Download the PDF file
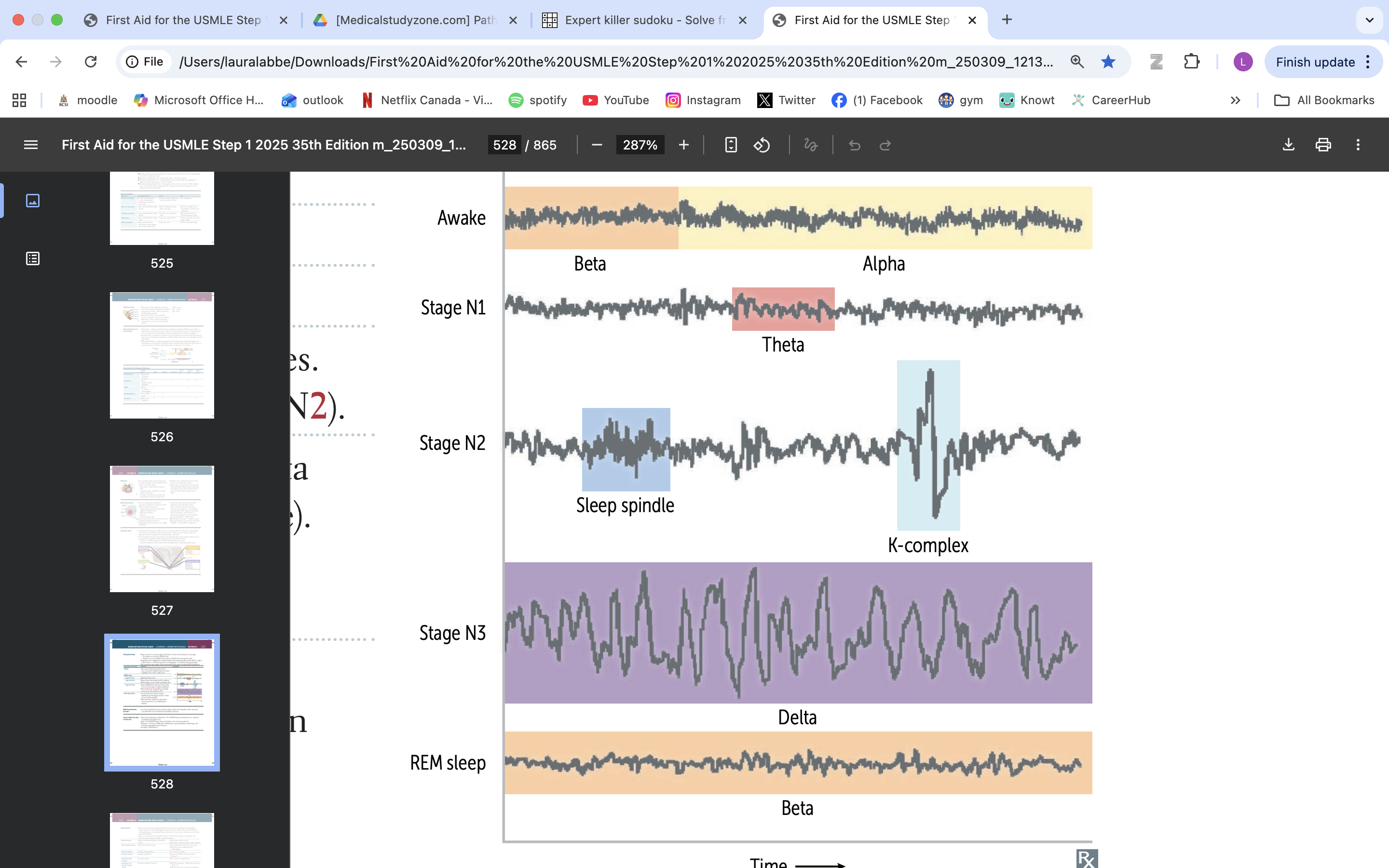 point(1289,145)
